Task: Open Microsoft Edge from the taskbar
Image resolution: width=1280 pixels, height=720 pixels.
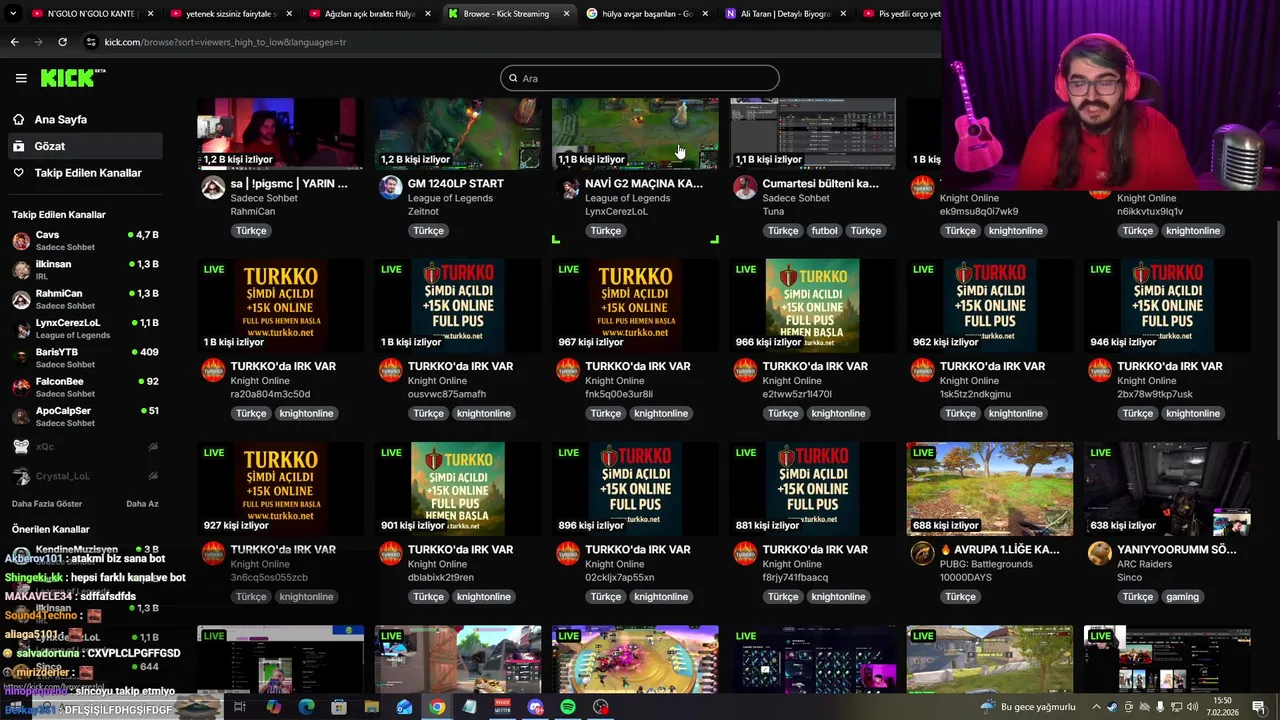Action: 306,707
